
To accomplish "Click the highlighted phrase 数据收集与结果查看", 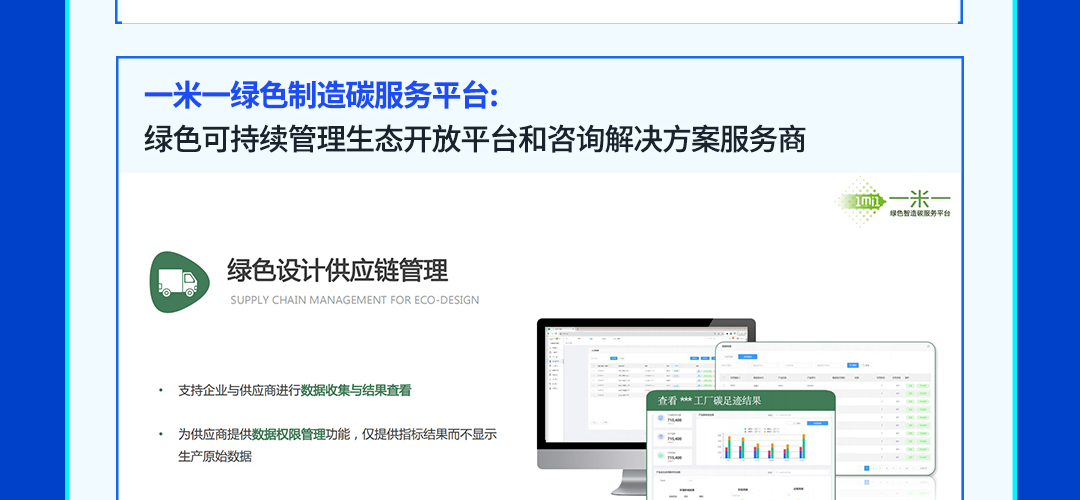I will (356, 390).
